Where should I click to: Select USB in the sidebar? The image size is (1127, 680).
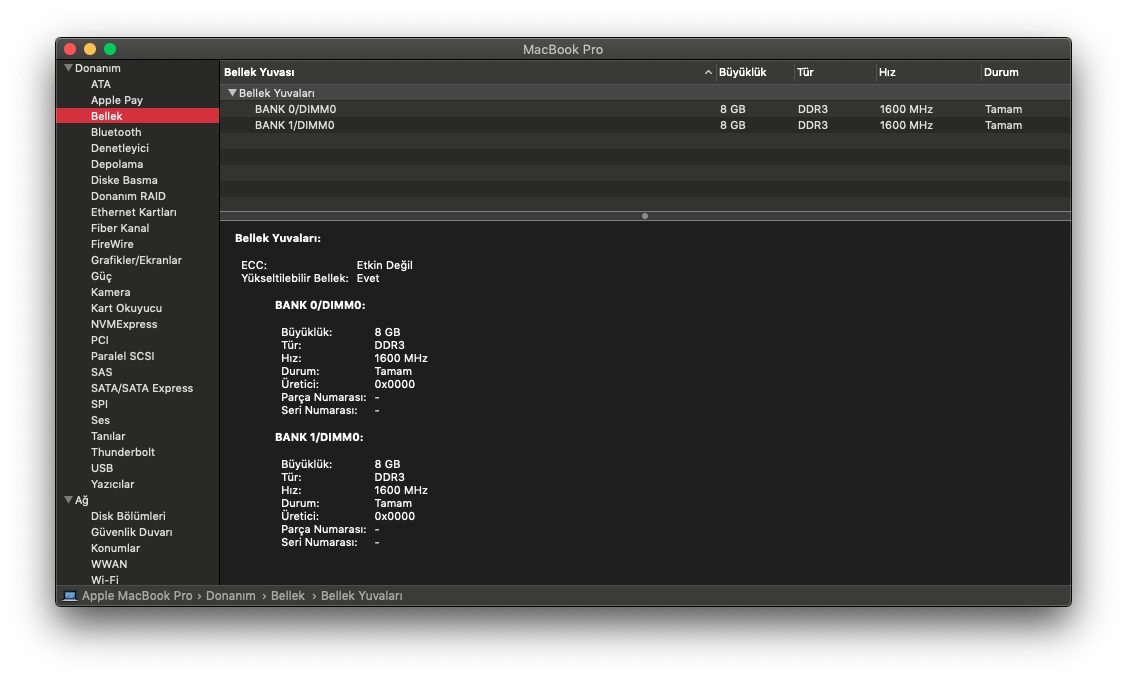pos(101,468)
